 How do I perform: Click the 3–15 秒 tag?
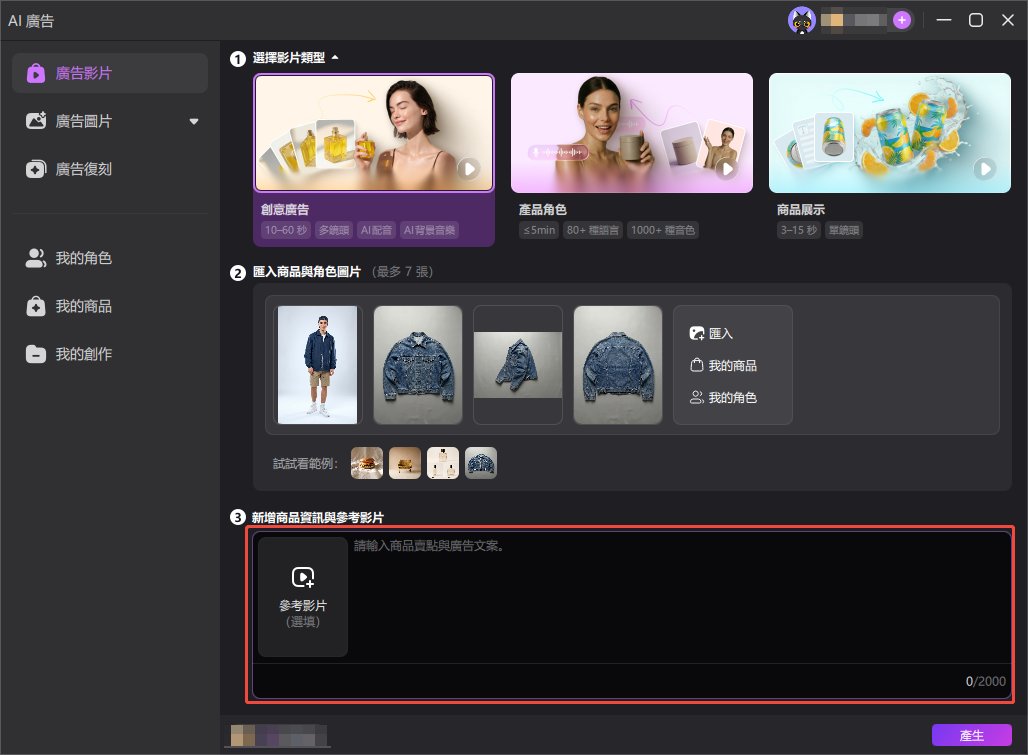799,230
